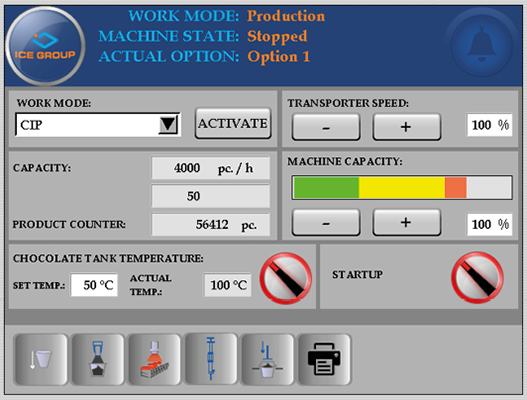Expand the WORK MODE dropdown arrow

click(168, 124)
